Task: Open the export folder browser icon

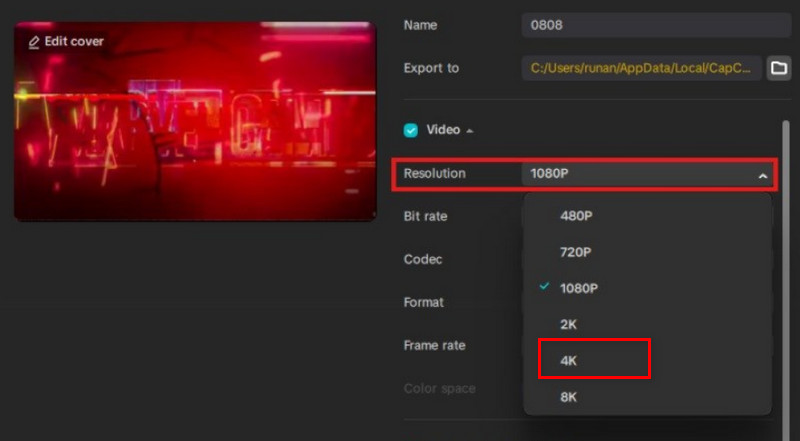Action: pyautogui.click(x=778, y=68)
